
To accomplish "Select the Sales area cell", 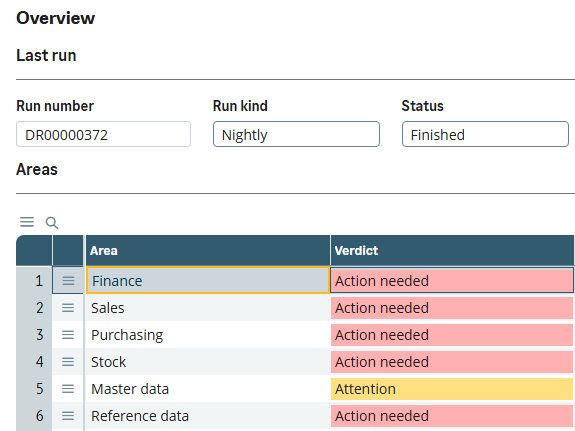I will tap(208, 308).
